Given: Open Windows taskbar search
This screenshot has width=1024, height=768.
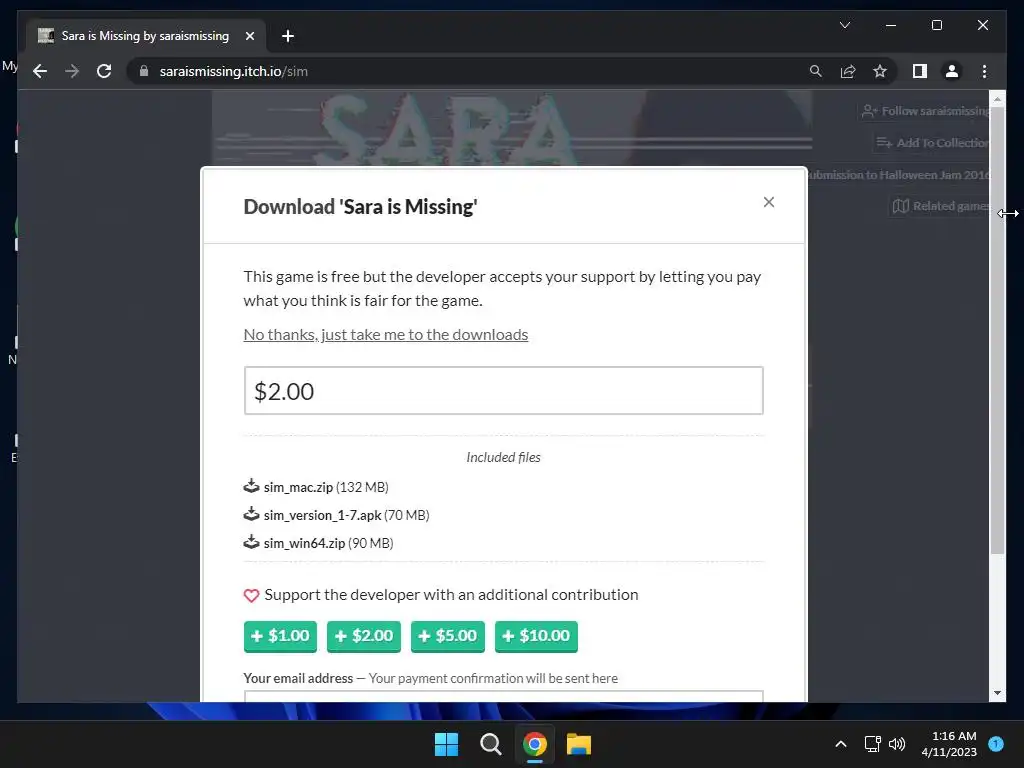Looking at the screenshot, I should [x=490, y=744].
